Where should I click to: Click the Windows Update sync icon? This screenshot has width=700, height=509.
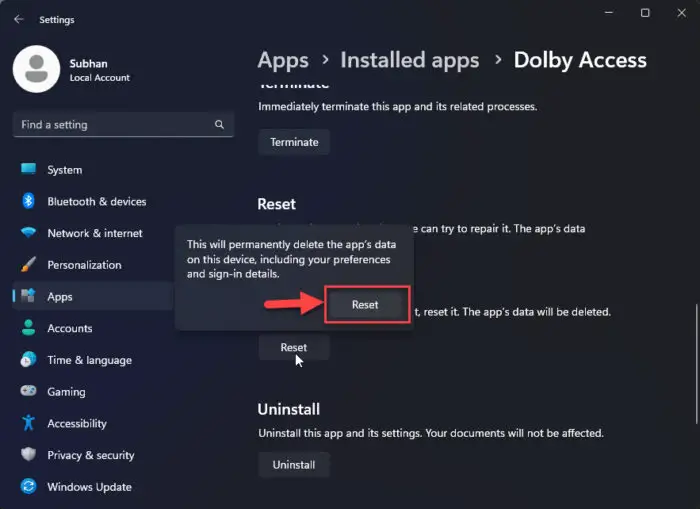(x=29, y=486)
